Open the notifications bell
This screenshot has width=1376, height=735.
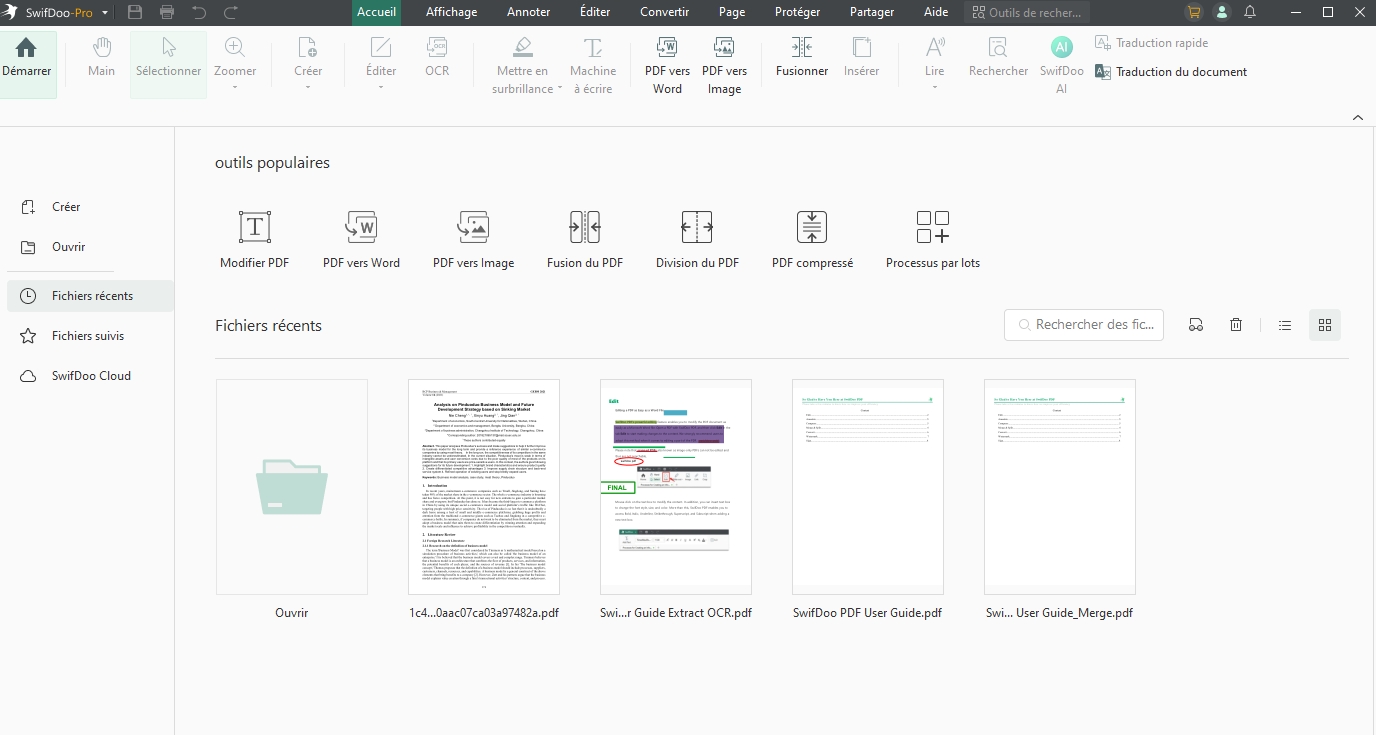(x=1250, y=13)
